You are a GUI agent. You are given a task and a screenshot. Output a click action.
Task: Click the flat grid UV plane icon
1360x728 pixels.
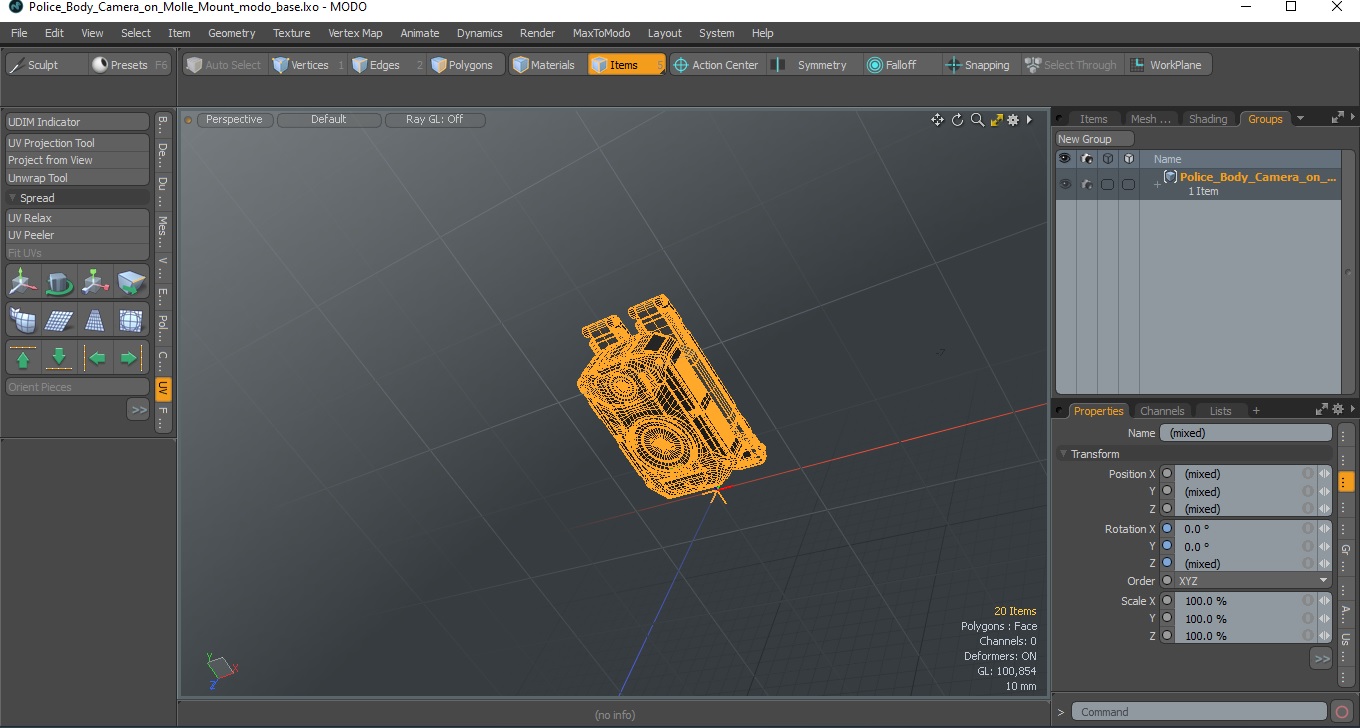coord(59,320)
